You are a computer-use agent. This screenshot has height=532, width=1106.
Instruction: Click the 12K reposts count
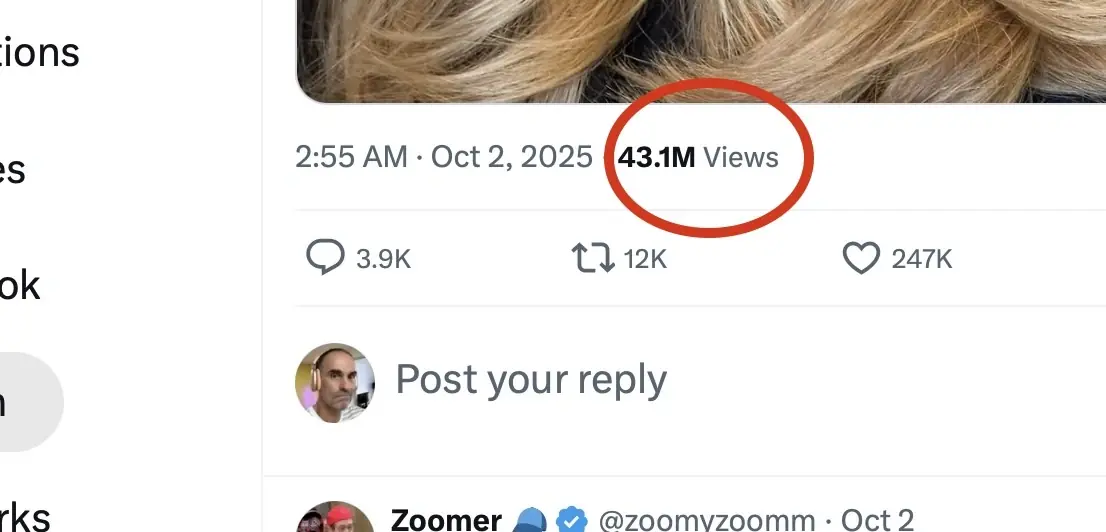pyautogui.click(x=645, y=260)
